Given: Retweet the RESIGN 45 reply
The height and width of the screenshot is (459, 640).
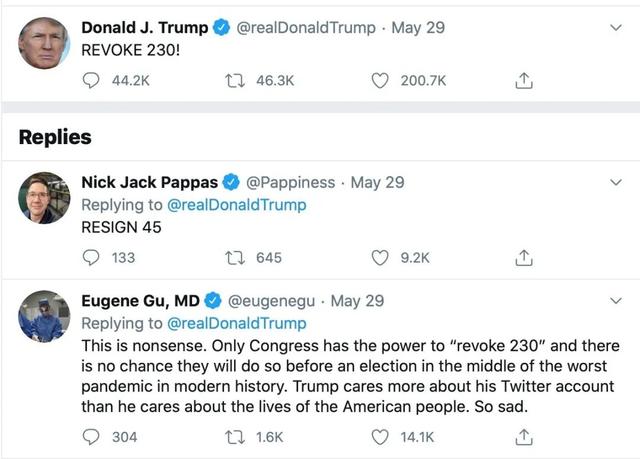Looking at the screenshot, I should pos(236,257).
